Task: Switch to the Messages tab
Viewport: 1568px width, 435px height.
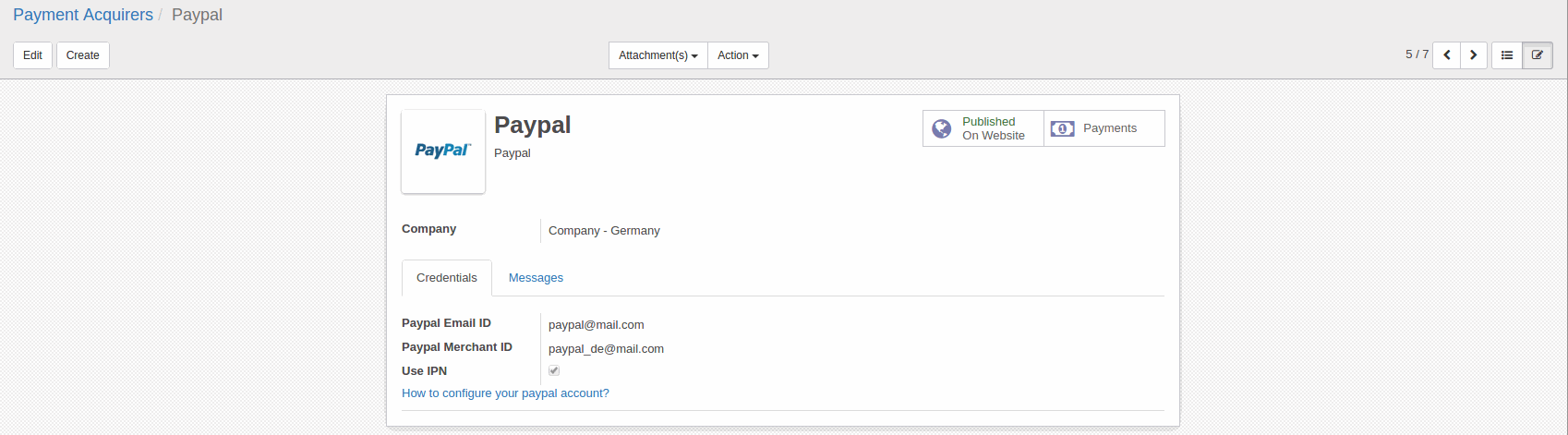Action: [x=536, y=278]
